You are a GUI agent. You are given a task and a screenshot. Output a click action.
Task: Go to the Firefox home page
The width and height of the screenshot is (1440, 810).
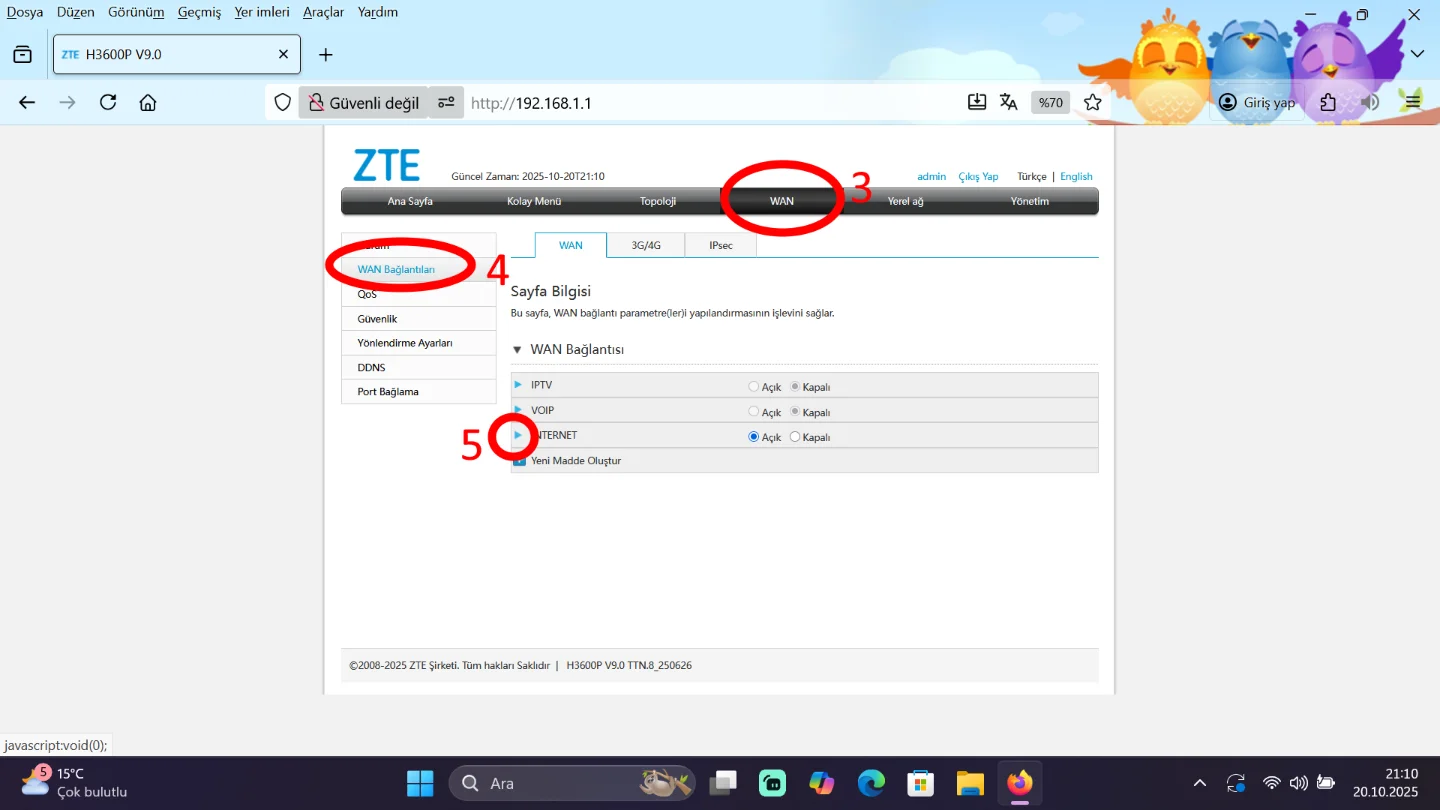pyautogui.click(x=148, y=102)
